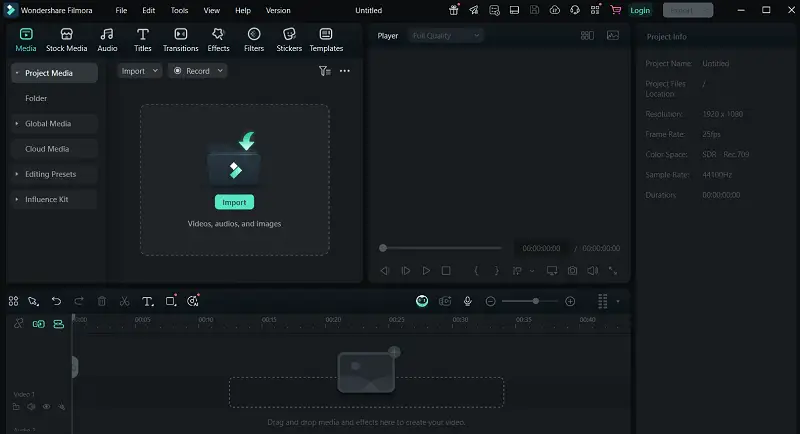This screenshot has height=434, width=800.
Task: Select the Split scissors tool in timeline toolbar
Action: tap(124, 301)
